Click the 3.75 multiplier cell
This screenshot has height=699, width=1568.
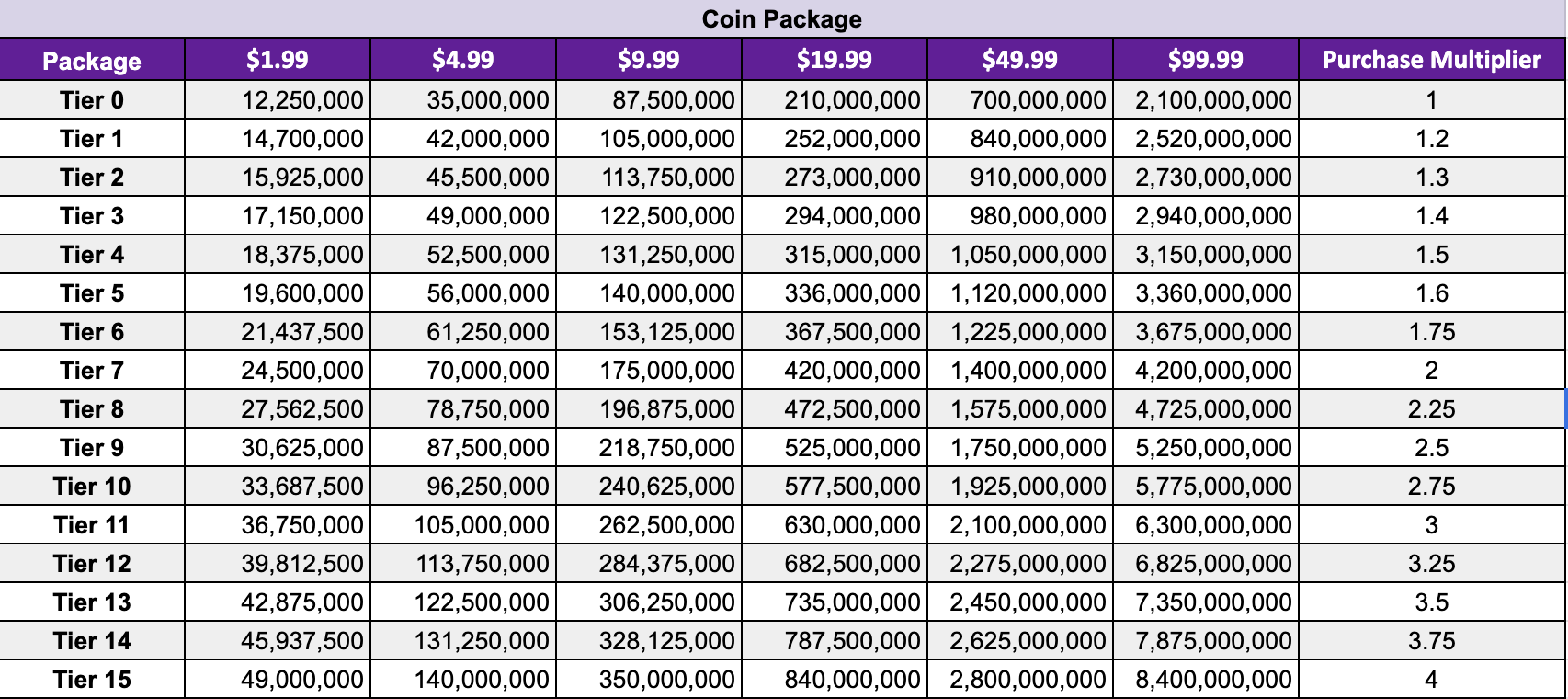point(1431,641)
